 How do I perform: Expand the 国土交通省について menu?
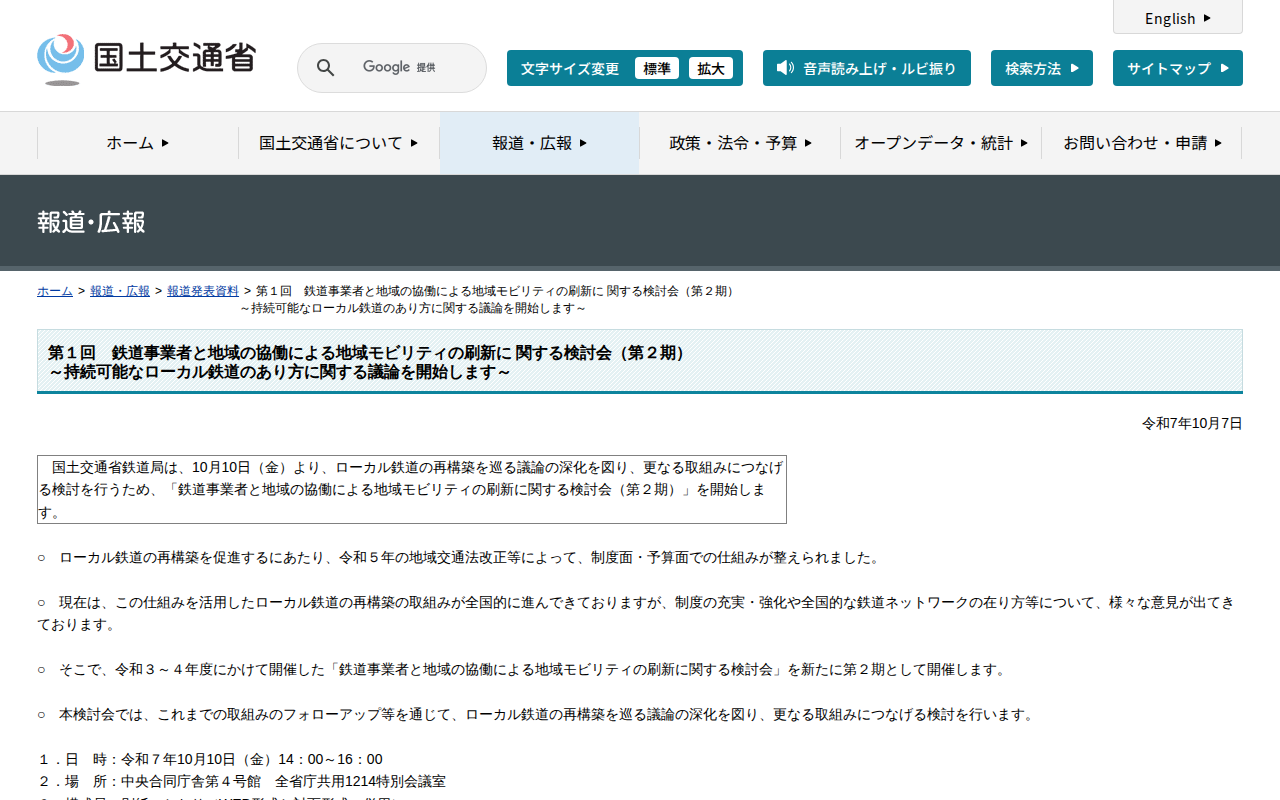pyautogui.click(x=339, y=143)
